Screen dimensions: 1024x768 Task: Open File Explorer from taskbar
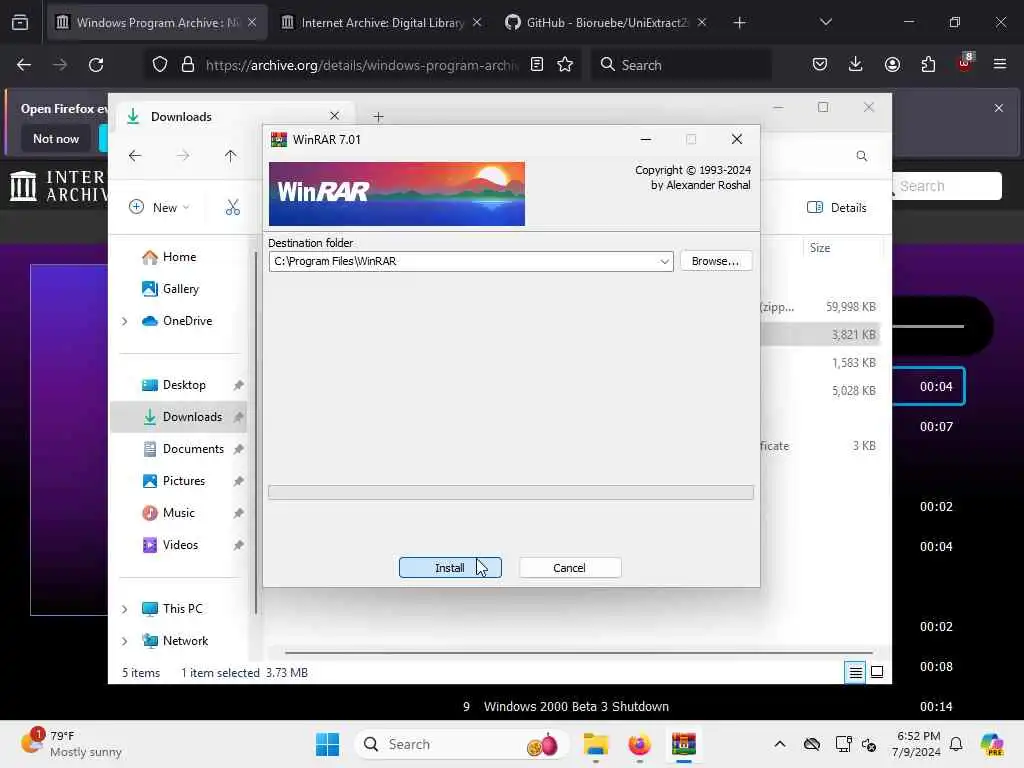coord(596,744)
